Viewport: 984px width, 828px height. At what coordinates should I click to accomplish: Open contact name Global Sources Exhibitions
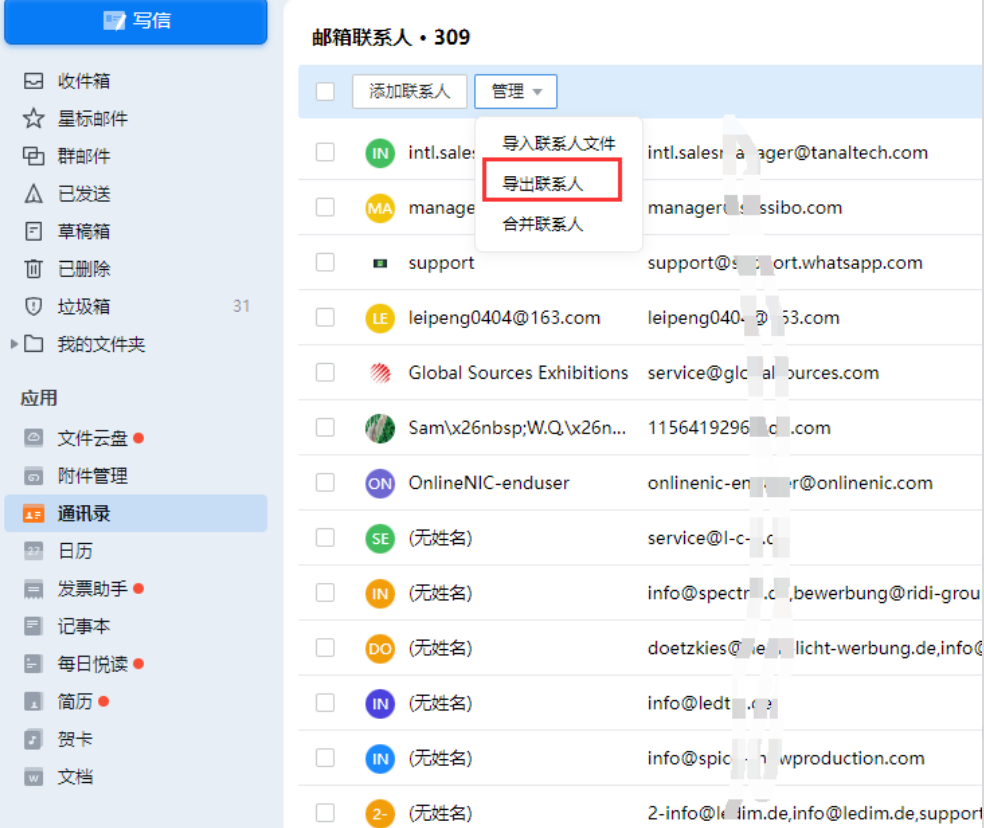518,372
